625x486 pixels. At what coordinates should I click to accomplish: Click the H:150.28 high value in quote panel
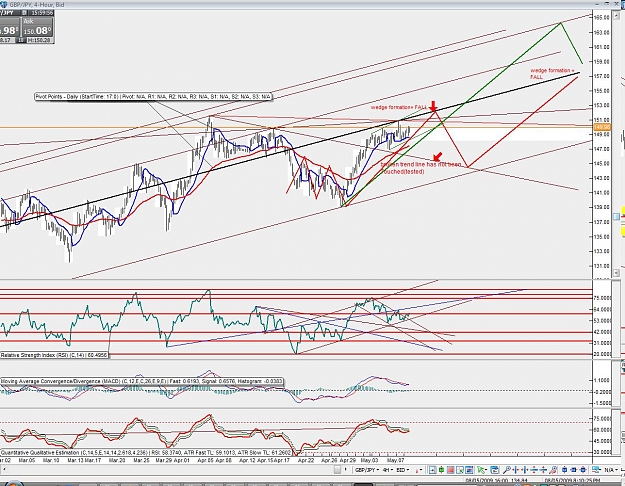pos(40,40)
